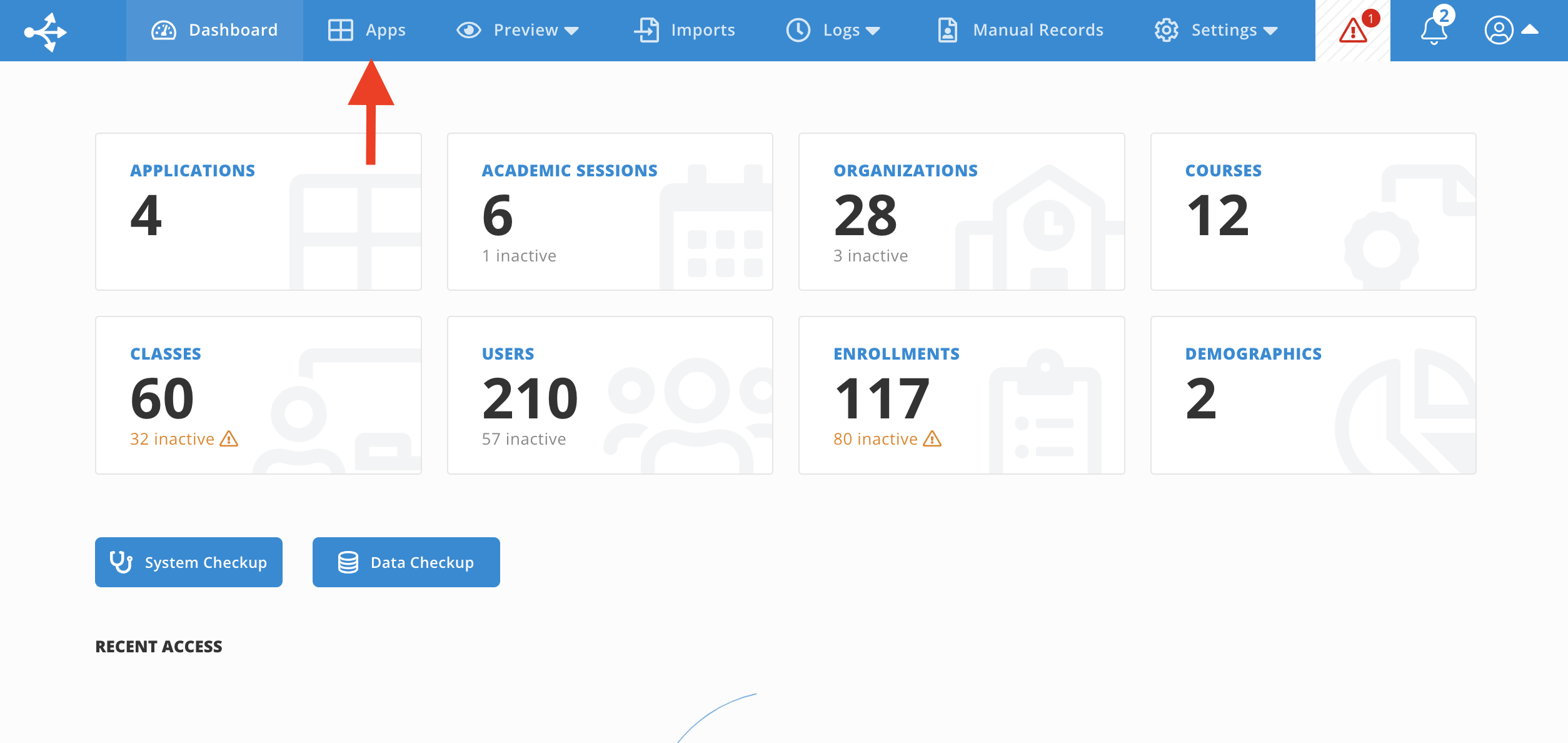1568x743 pixels.
Task: Run the Data Checkup
Action: [406, 562]
